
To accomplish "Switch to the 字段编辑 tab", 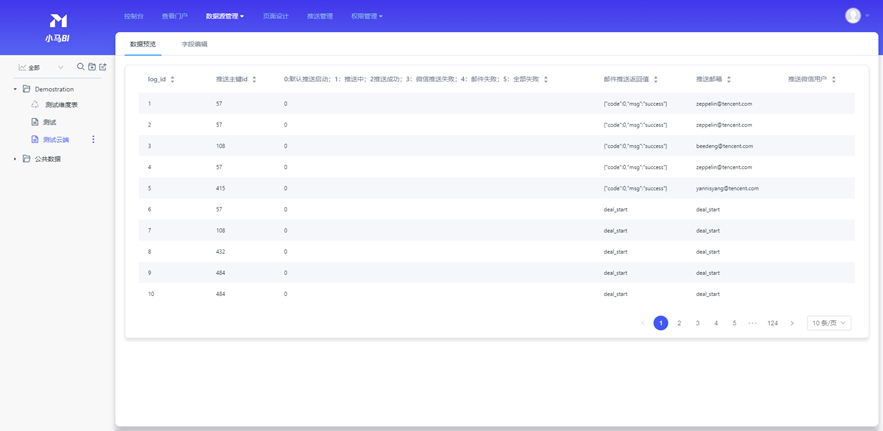I will point(194,45).
